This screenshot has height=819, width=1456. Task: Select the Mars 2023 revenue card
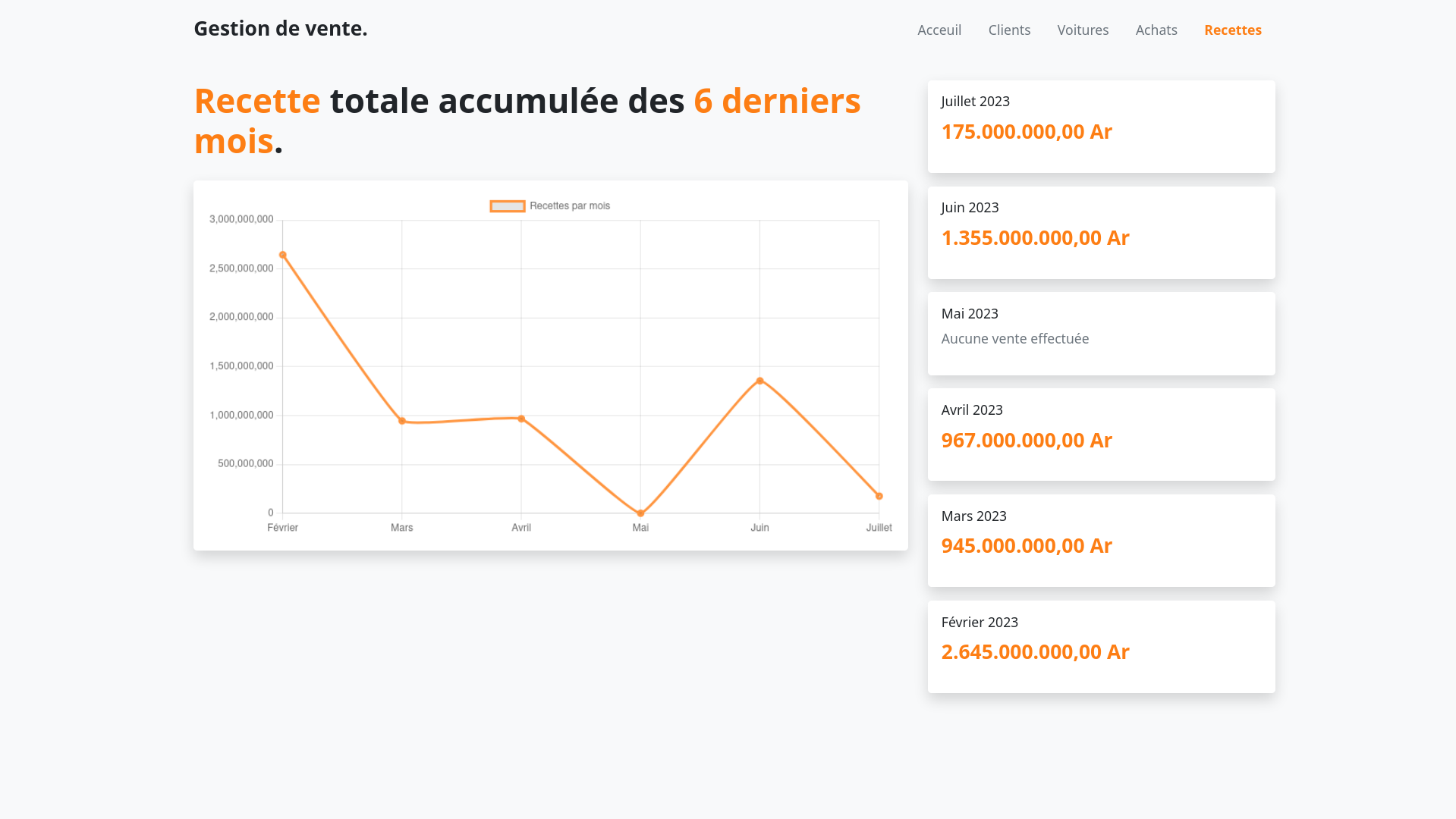1100,541
